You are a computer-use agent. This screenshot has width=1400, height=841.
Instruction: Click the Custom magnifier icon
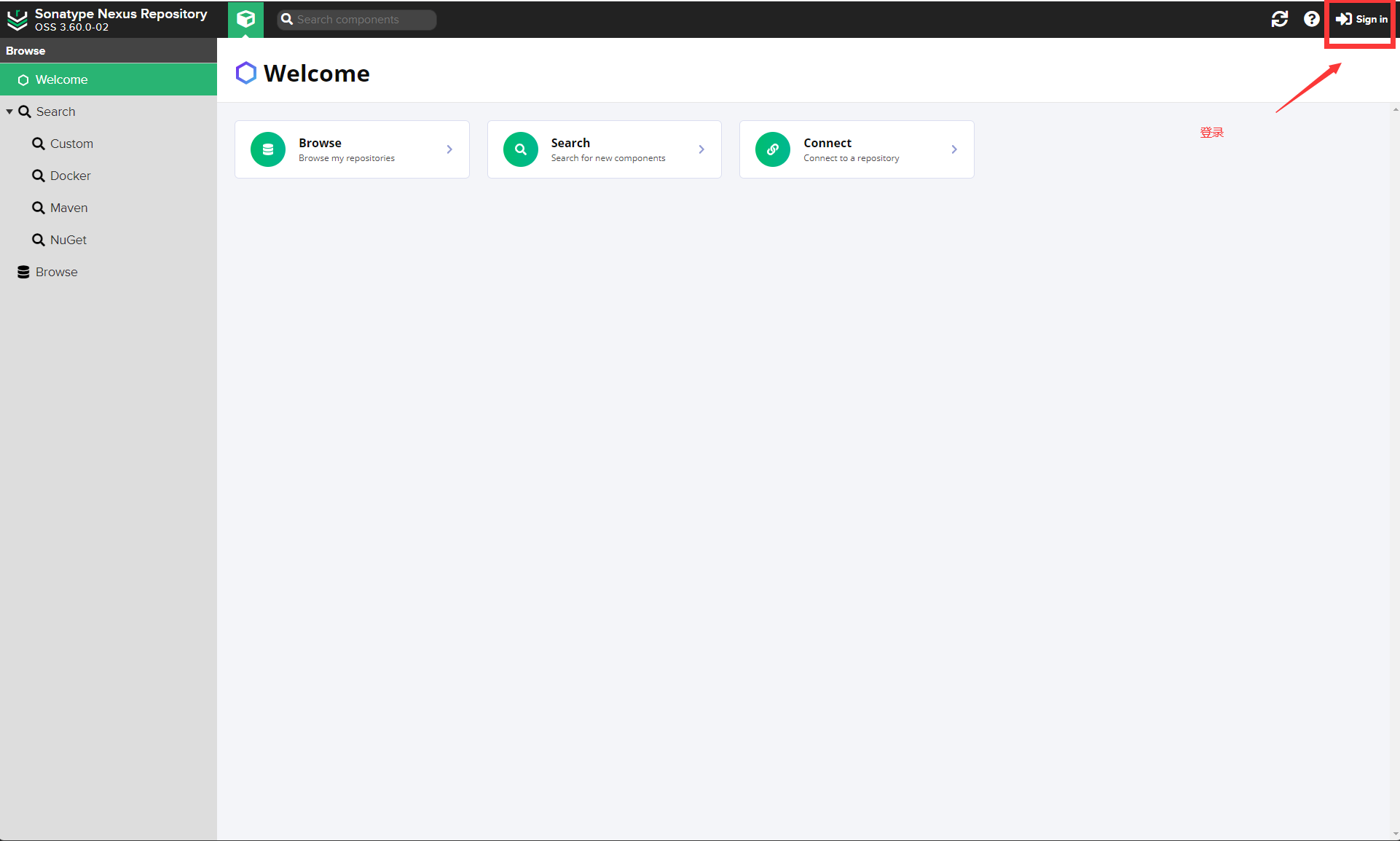click(39, 144)
